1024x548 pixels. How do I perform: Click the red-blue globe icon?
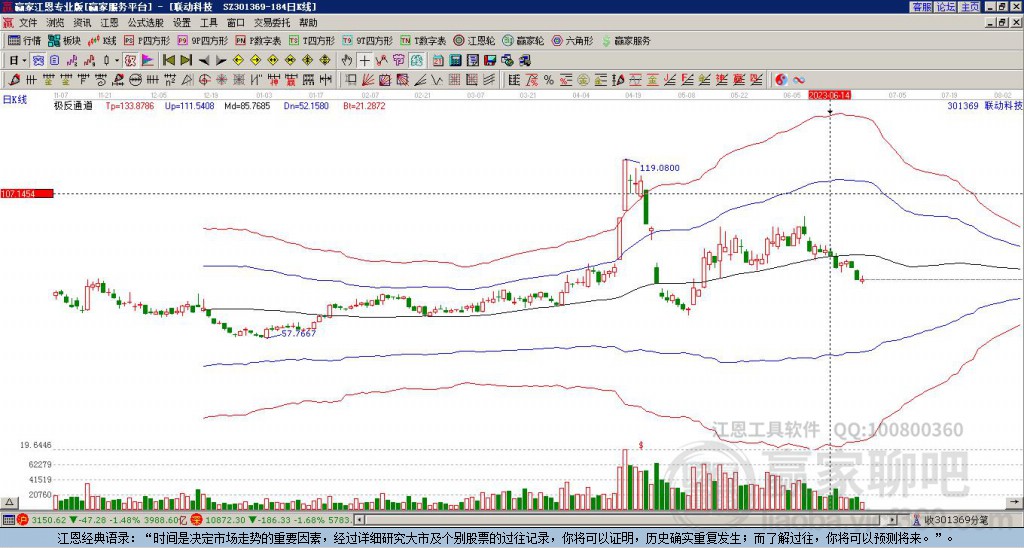click(781, 80)
